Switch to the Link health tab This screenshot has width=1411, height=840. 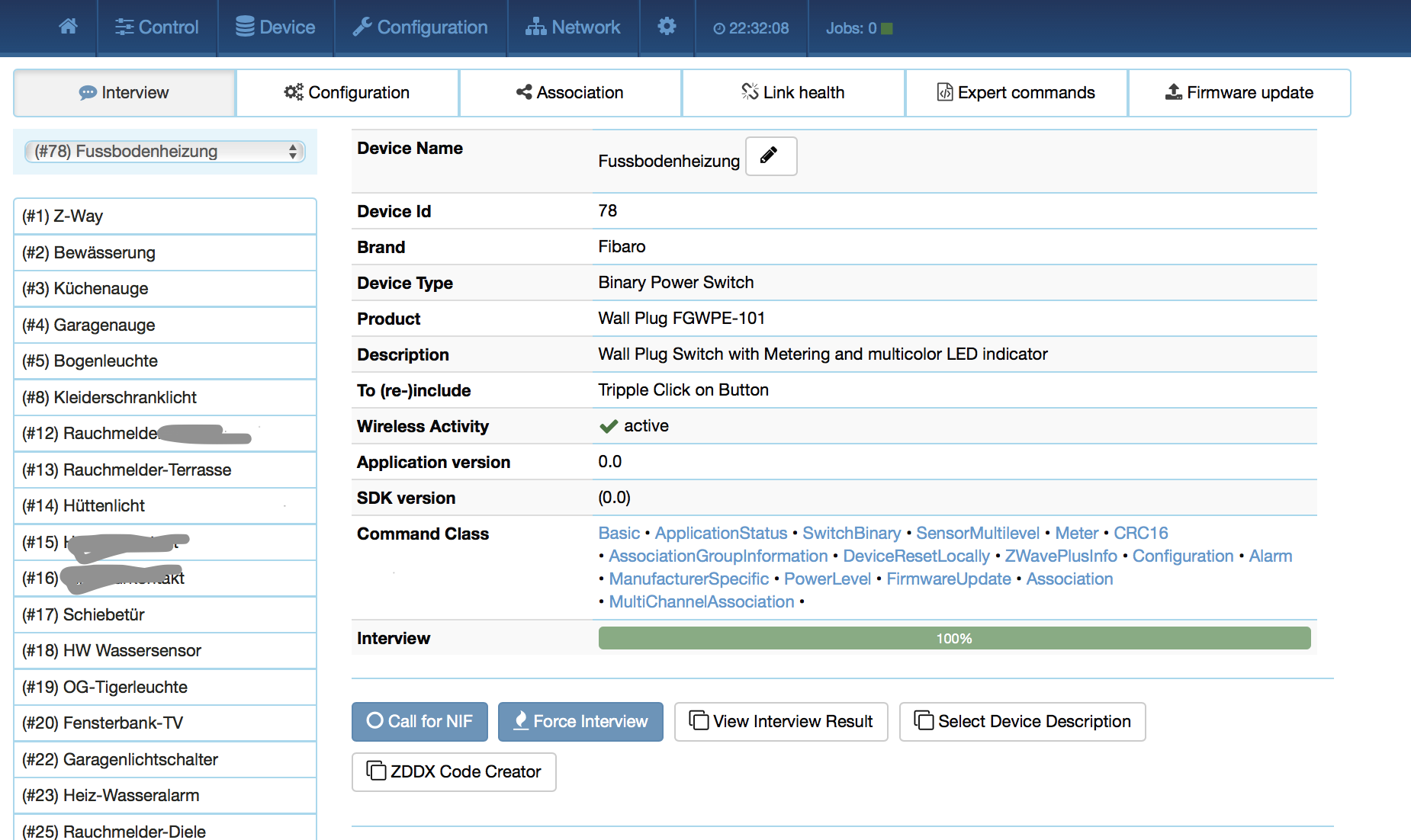(793, 93)
